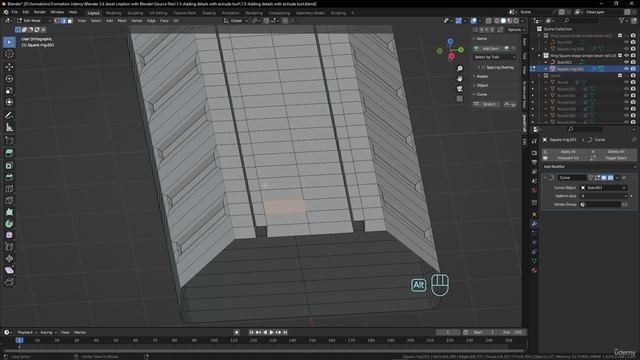Enable face select mode
This screenshot has width=640, height=360.
69,20
